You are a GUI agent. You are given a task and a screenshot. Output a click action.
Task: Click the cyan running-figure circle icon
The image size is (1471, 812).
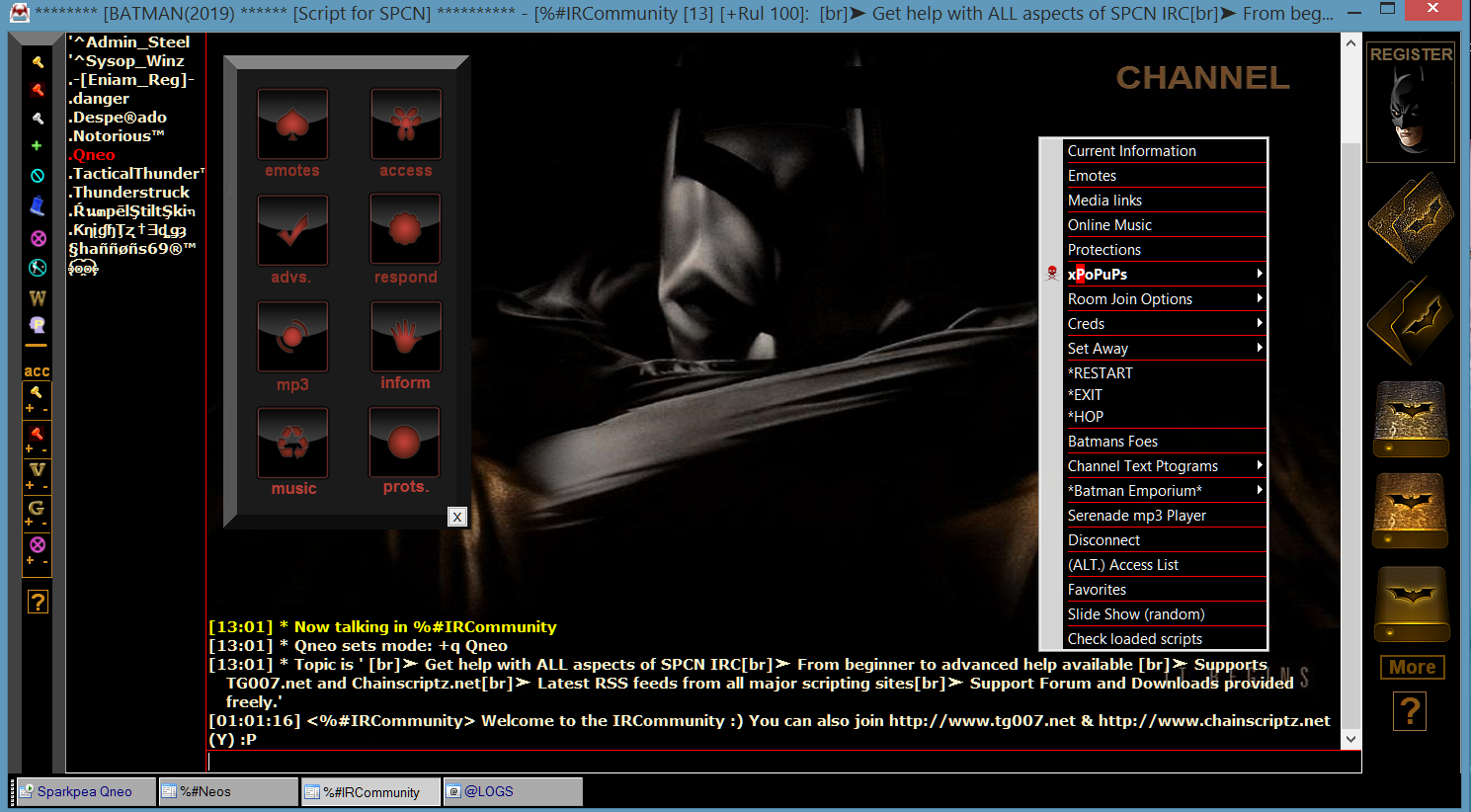tap(38, 268)
